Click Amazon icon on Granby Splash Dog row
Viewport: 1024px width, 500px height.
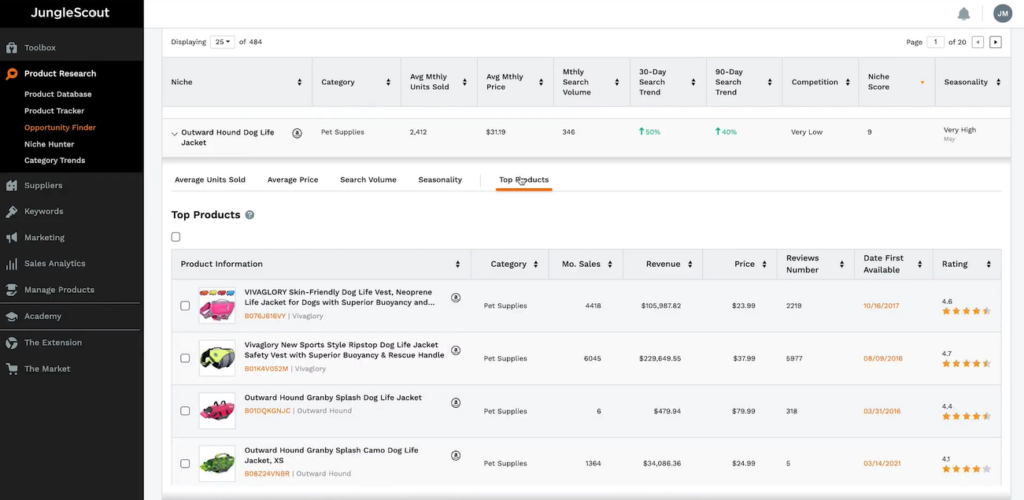click(x=456, y=403)
